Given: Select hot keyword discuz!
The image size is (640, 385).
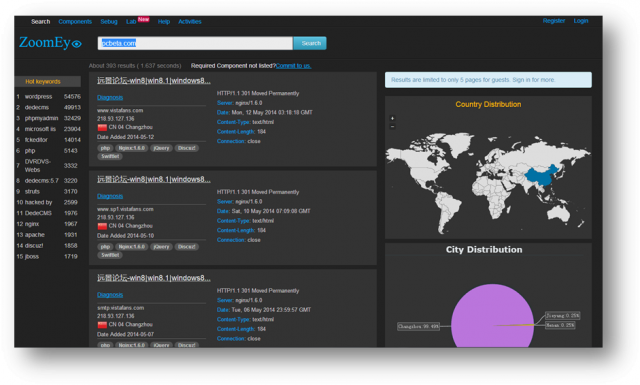Looking at the screenshot, I should click(x=34, y=246).
